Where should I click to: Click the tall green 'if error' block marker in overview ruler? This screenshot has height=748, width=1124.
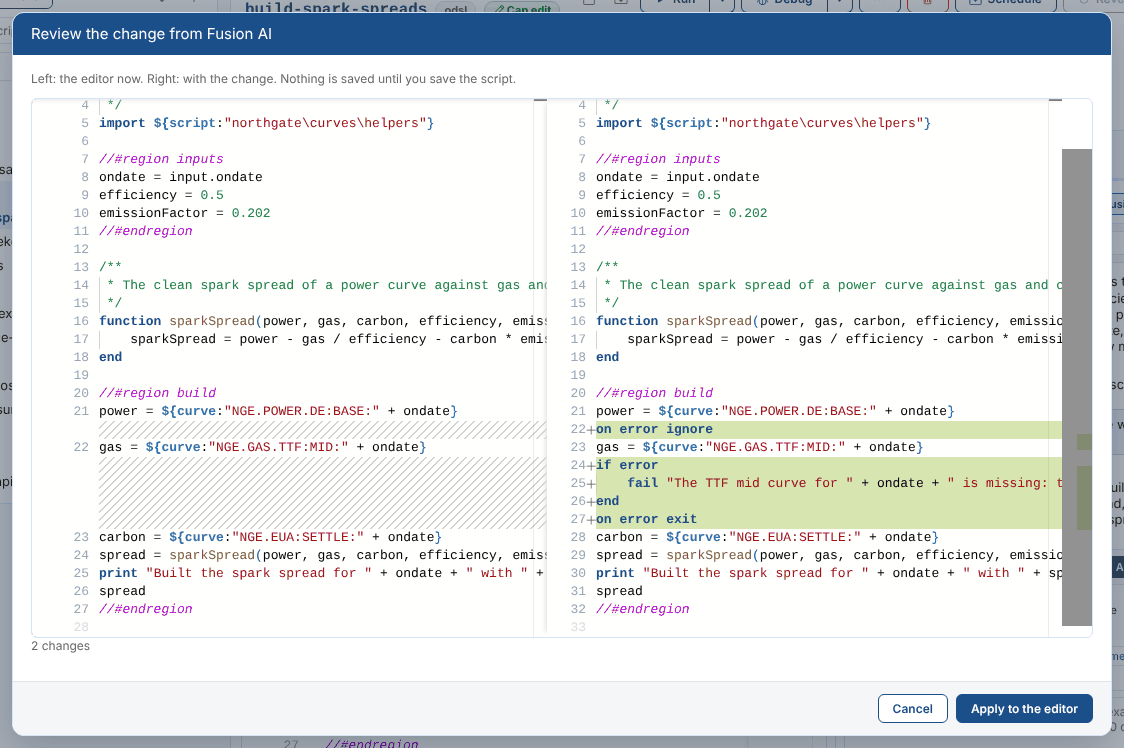click(x=1085, y=498)
